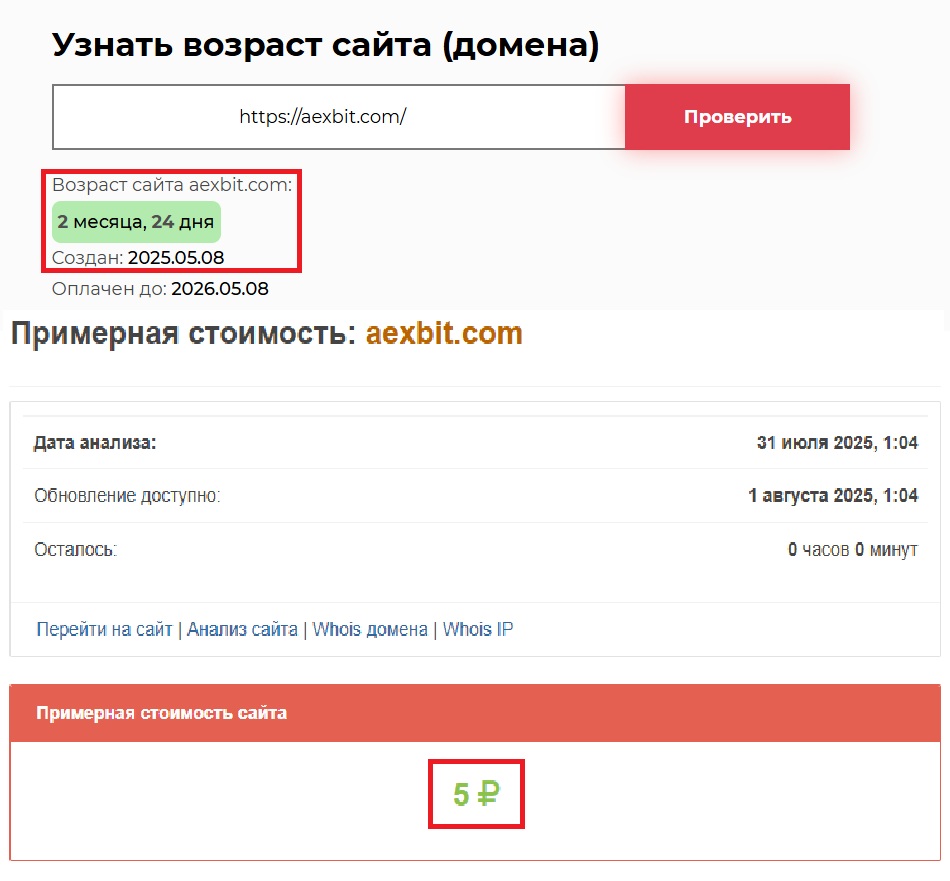Click the green 2 месяца, 24 дня badge
Screen dimensions: 950x881
pyautogui.click(x=136, y=222)
